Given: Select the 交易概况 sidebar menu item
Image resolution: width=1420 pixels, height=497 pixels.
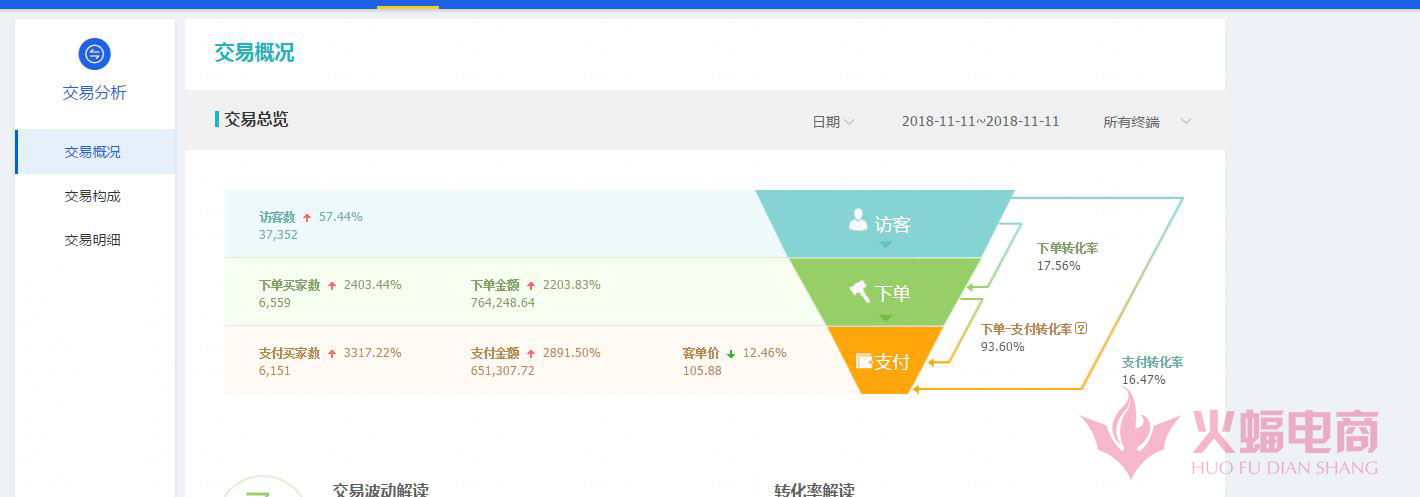Looking at the screenshot, I should 93,152.
